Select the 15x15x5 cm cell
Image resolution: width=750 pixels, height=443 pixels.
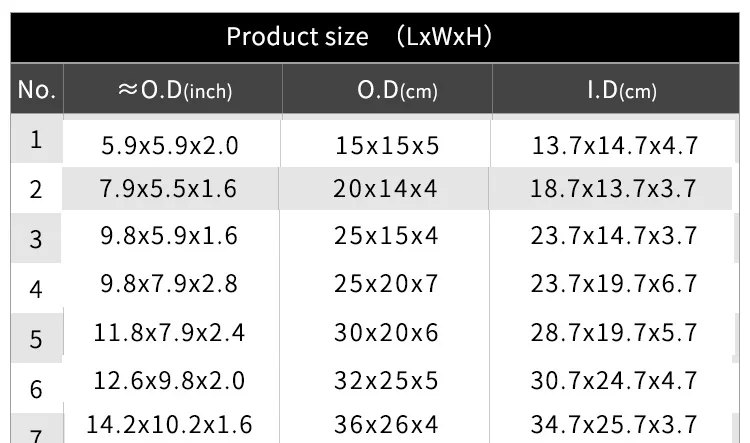pos(387,145)
